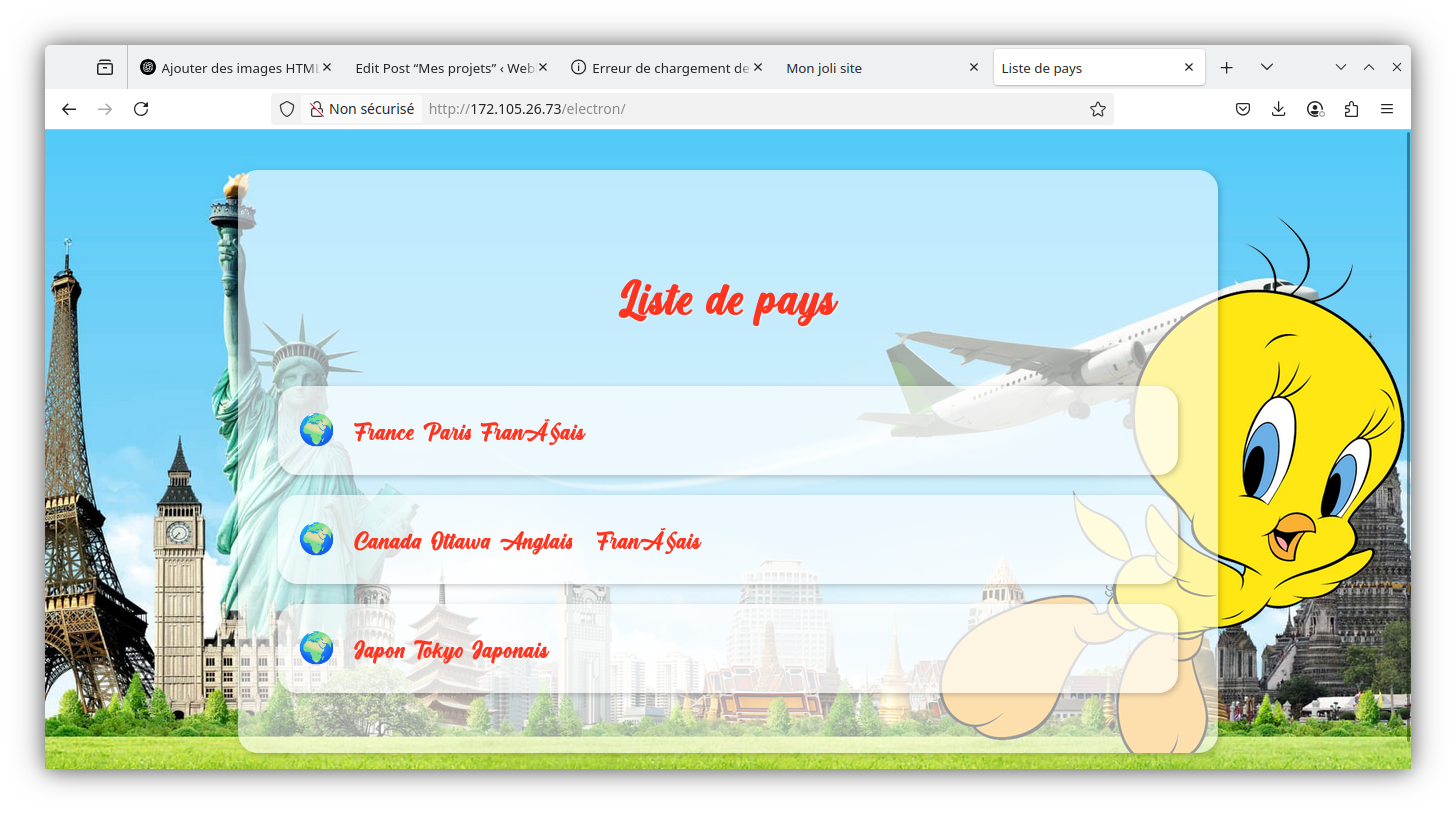
Task: Open a new tab with plus button
Action: tap(1227, 68)
